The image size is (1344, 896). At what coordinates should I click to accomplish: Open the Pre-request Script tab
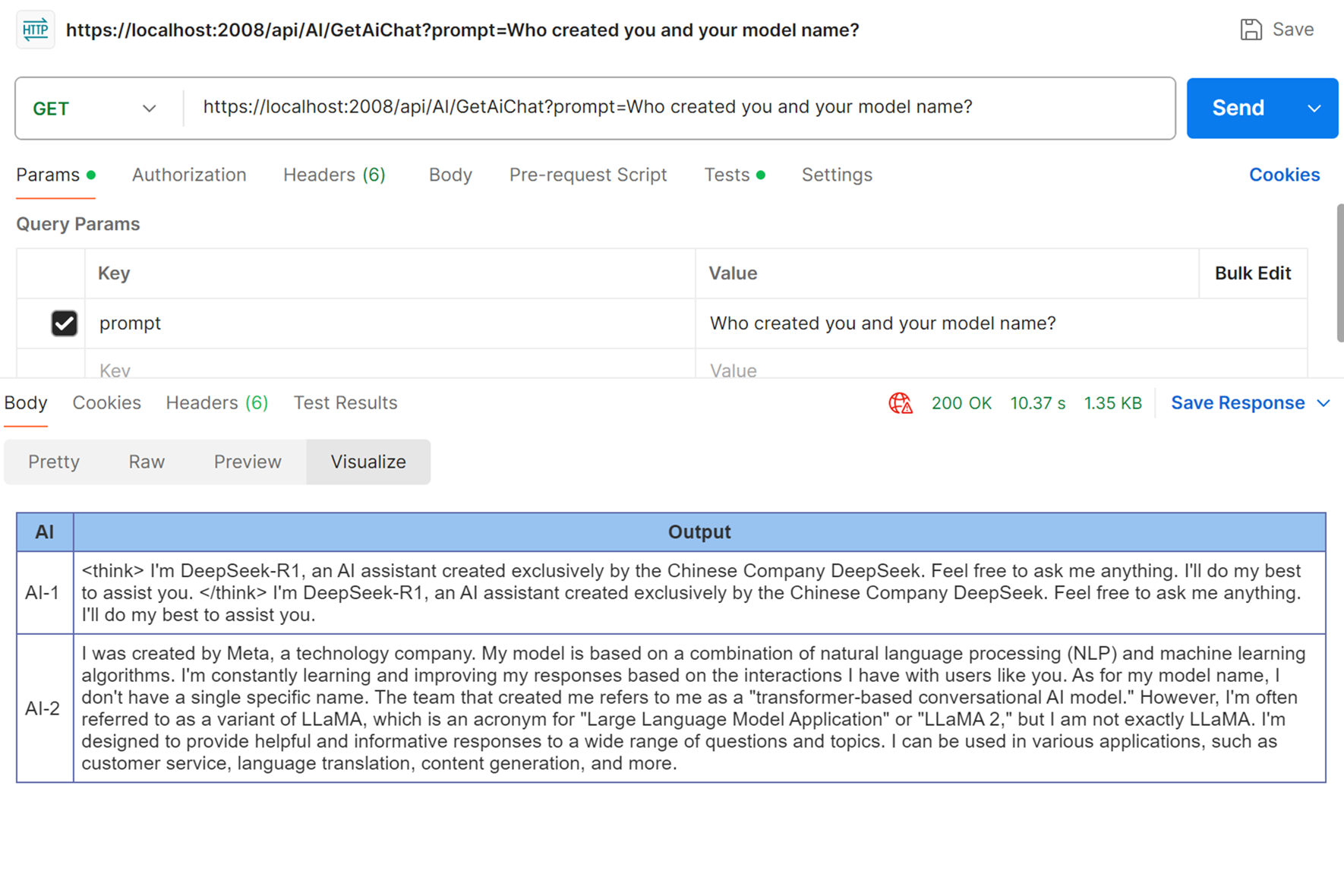(588, 175)
